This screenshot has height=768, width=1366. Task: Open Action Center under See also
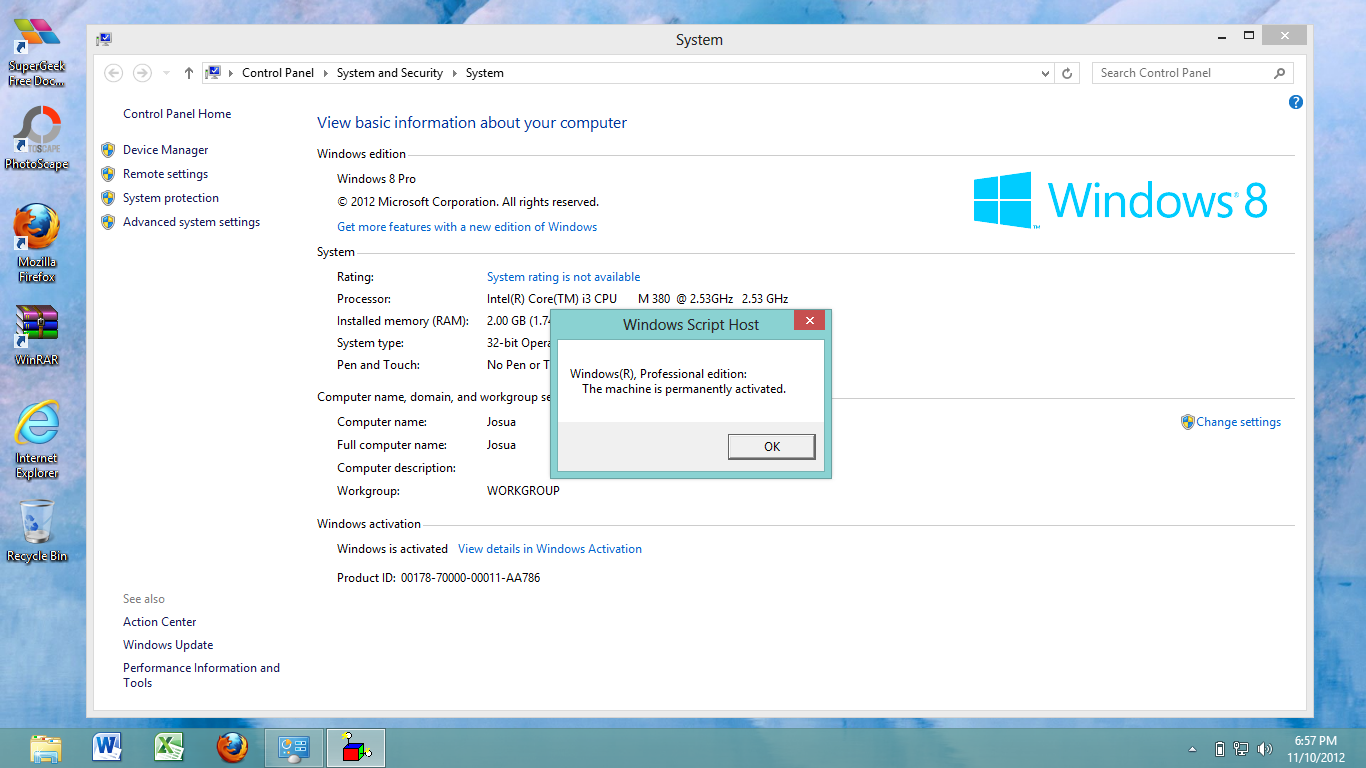click(160, 622)
